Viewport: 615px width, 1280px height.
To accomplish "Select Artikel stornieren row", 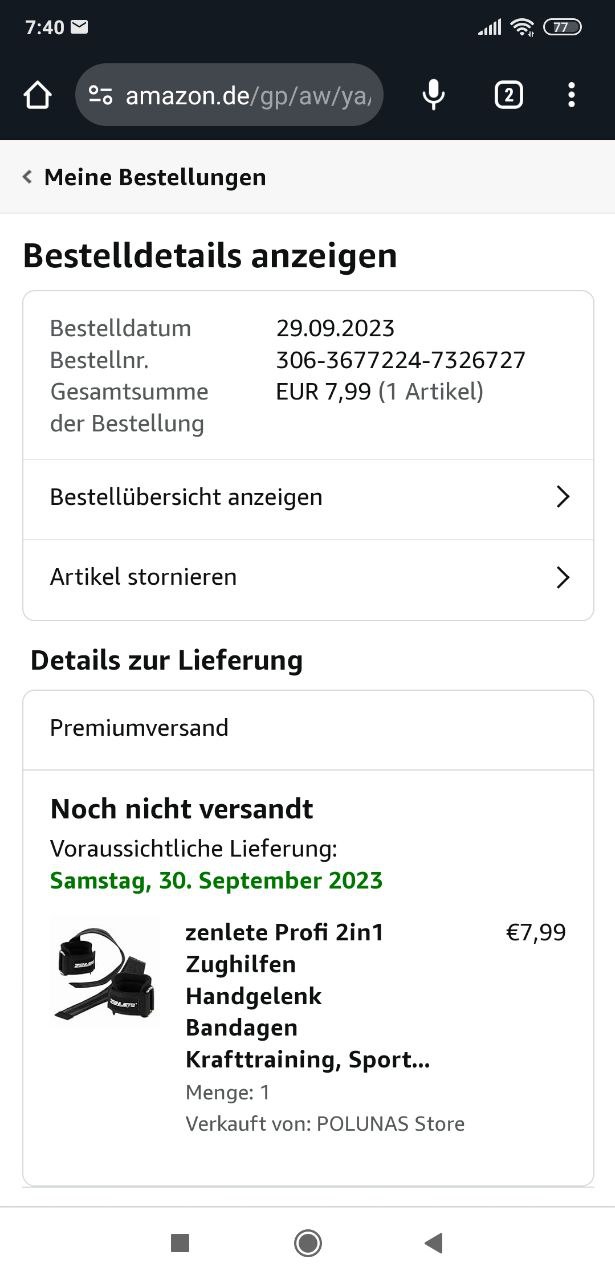I will 143,577.
